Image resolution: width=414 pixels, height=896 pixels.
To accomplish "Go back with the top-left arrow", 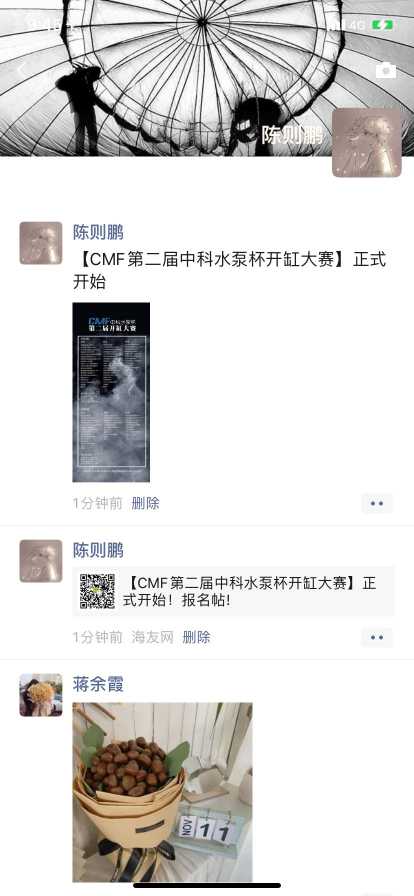I will 21,70.
